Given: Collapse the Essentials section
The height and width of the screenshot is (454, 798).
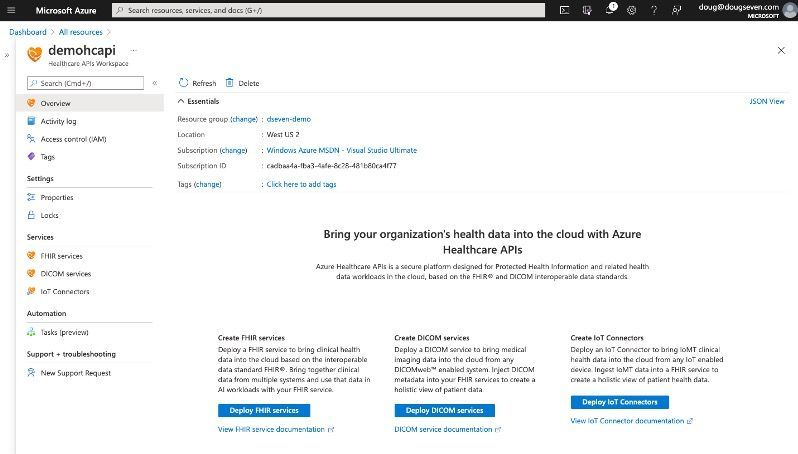Looking at the screenshot, I should click(181, 101).
